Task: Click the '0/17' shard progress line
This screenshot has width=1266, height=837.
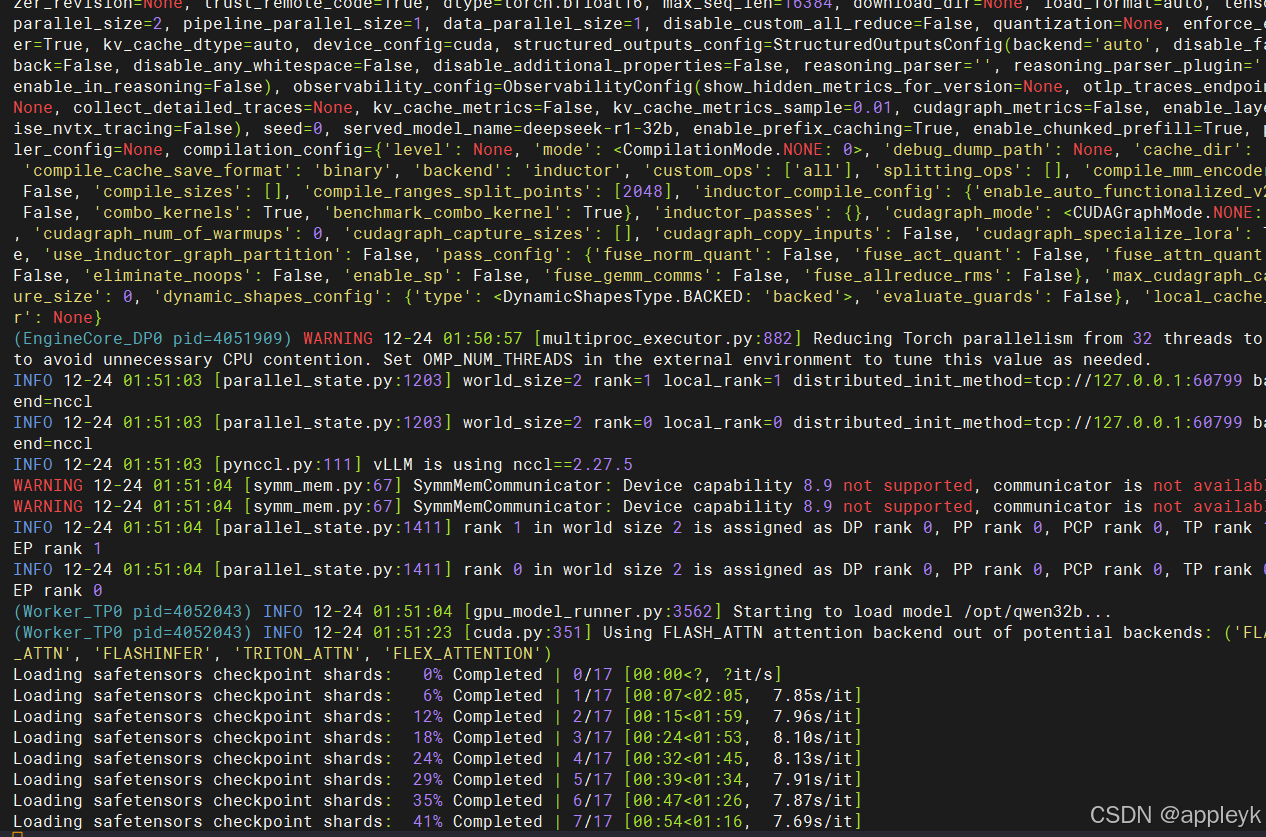Action: click(x=397, y=674)
